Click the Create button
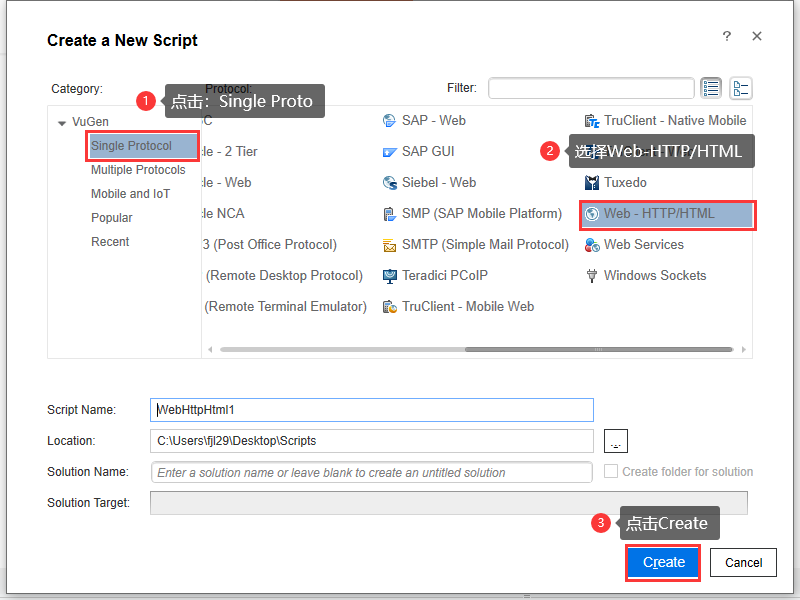Image resolution: width=800 pixels, height=600 pixels. 663,562
